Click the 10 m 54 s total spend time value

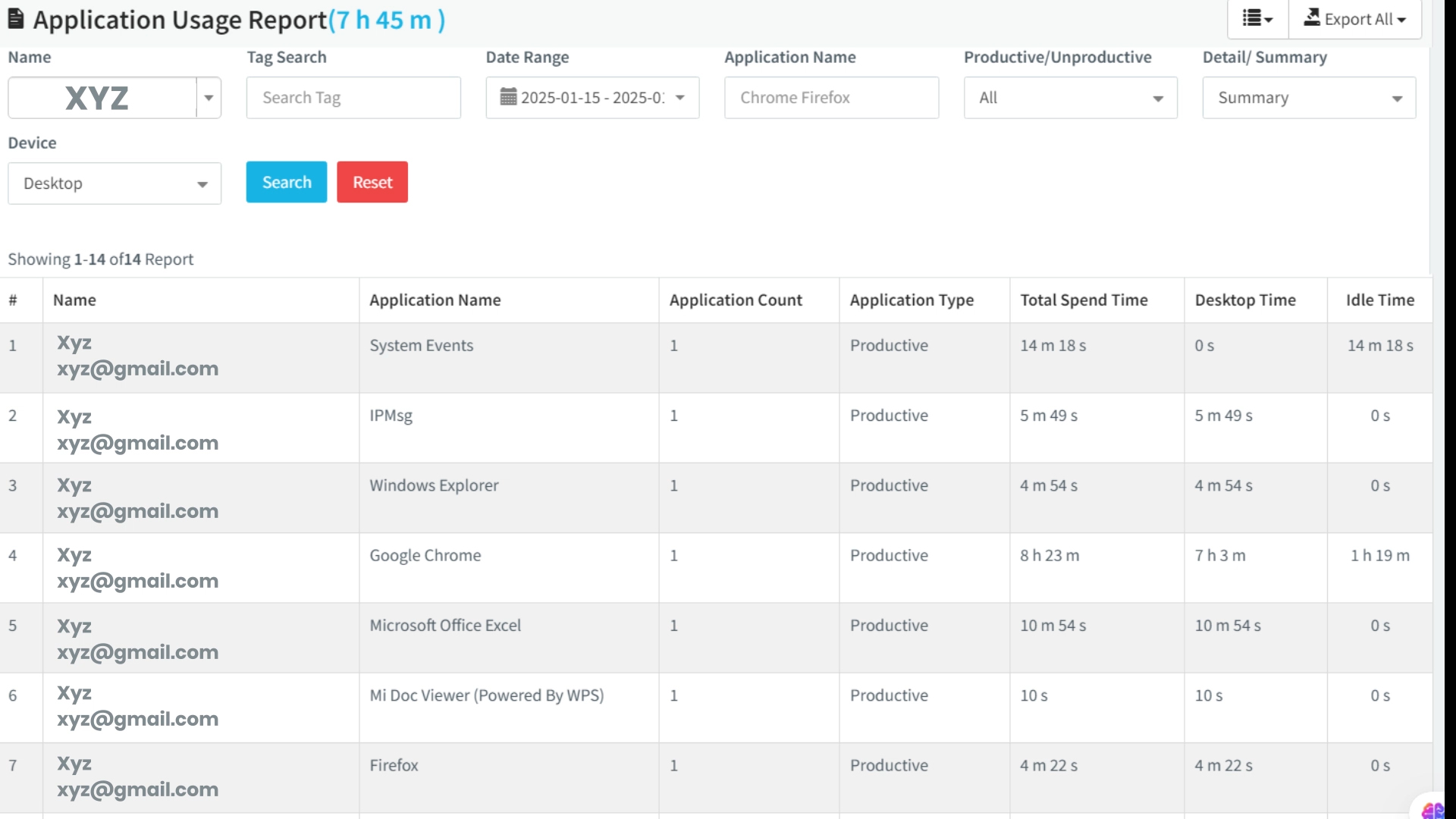pos(1053,626)
